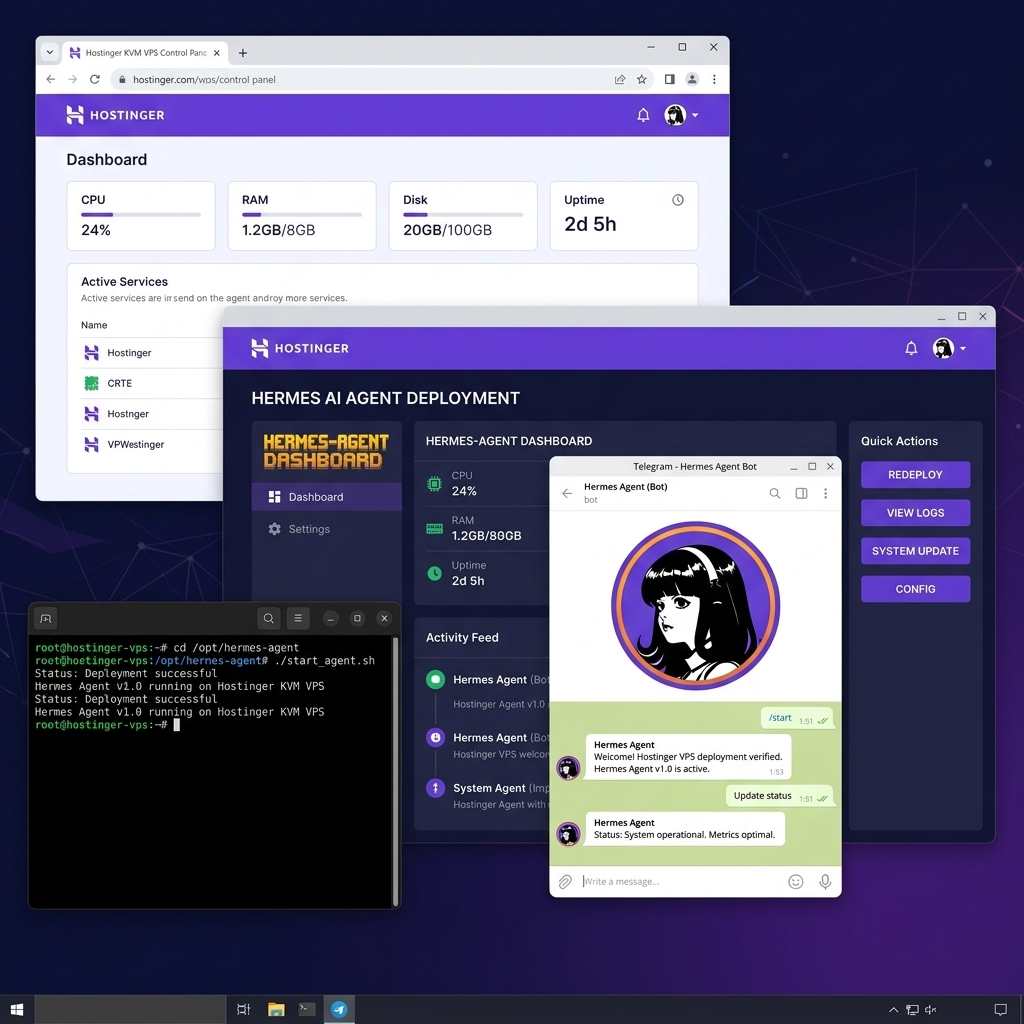Click the Hostinger logo in browser window

click(x=115, y=115)
